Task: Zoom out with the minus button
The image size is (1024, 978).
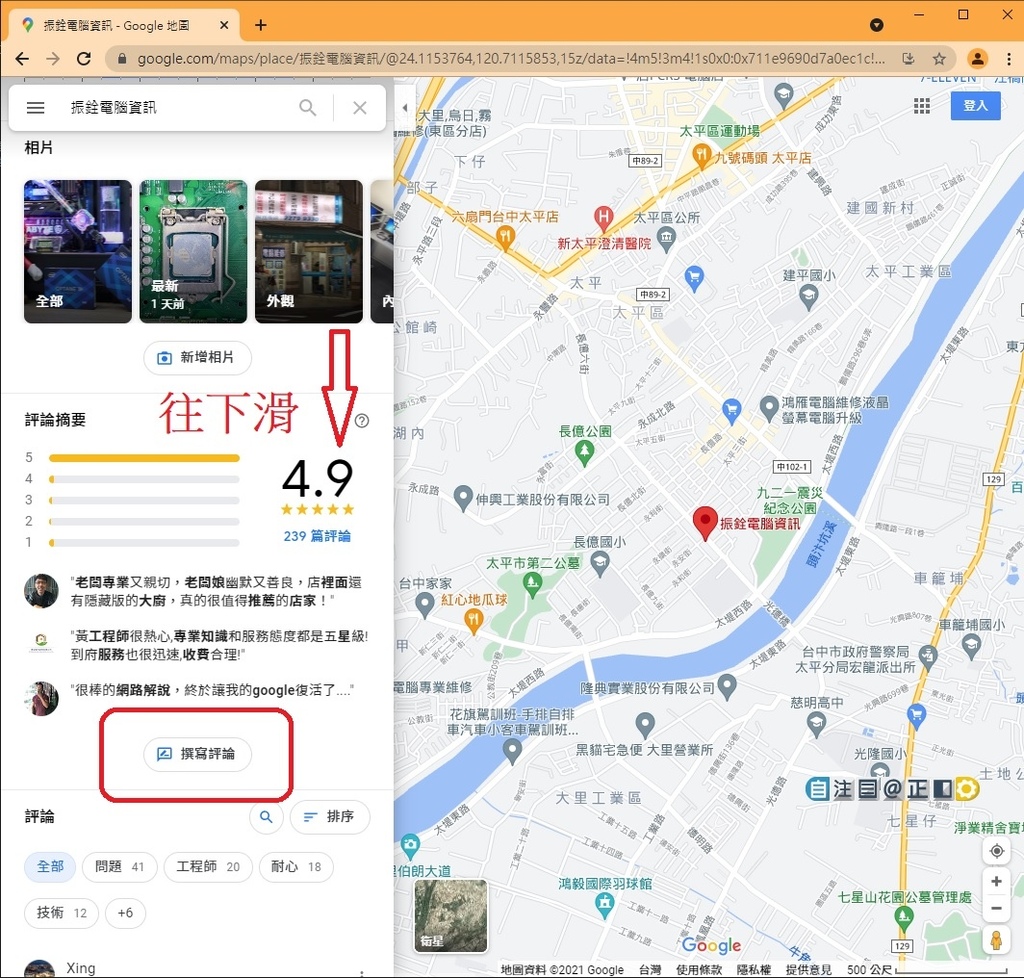Action: (x=997, y=908)
